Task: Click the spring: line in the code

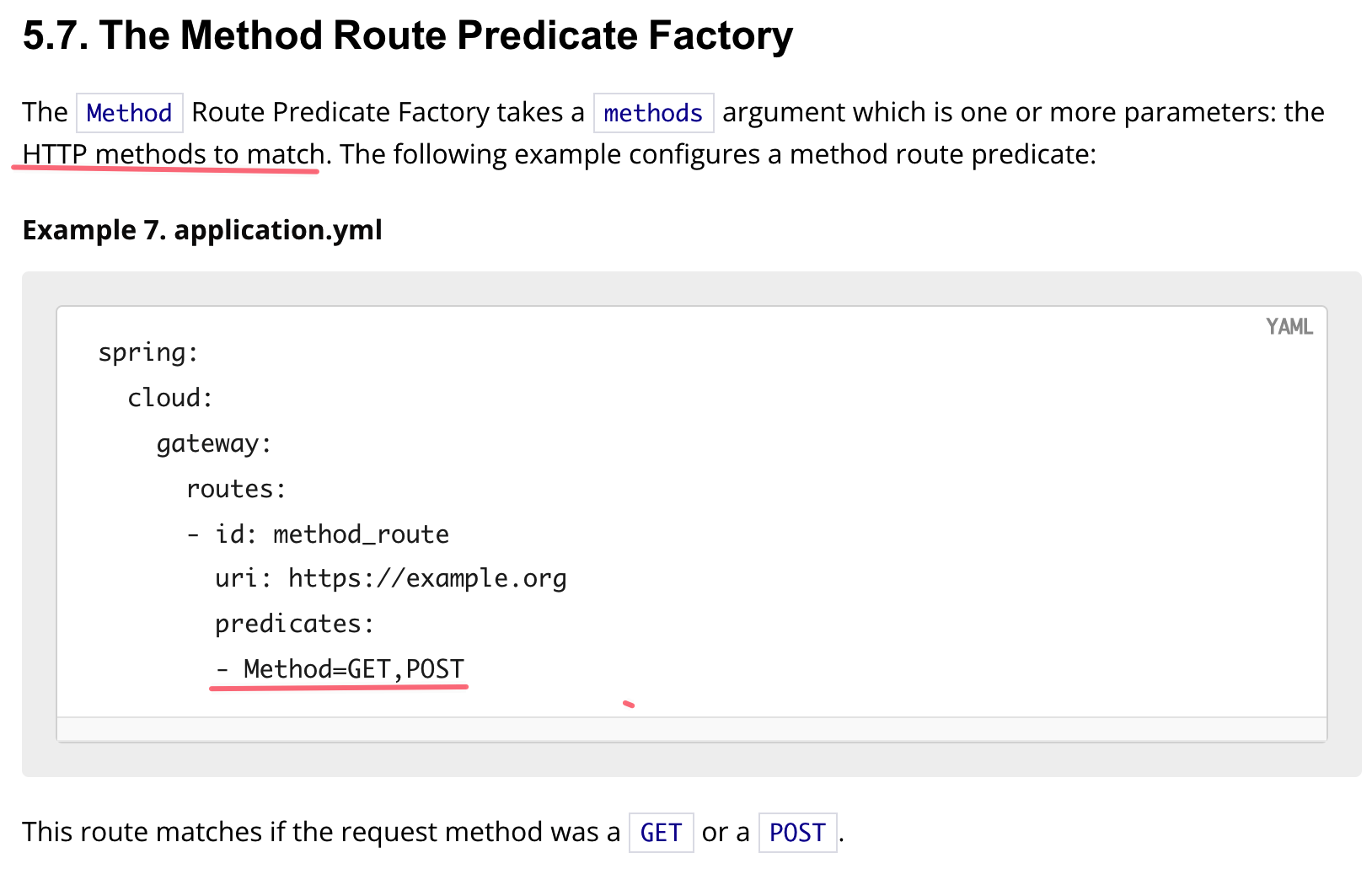Action: coord(148,352)
